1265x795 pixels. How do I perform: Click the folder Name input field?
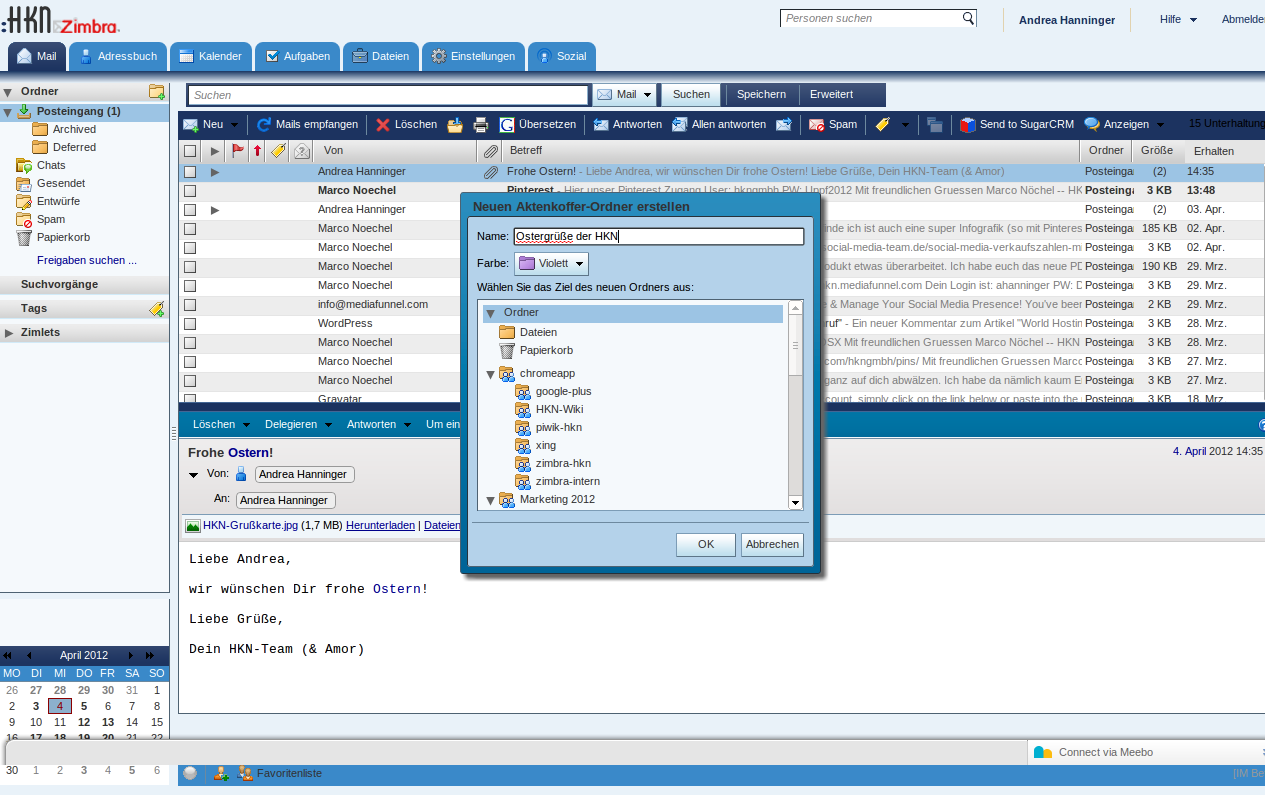tap(658, 237)
